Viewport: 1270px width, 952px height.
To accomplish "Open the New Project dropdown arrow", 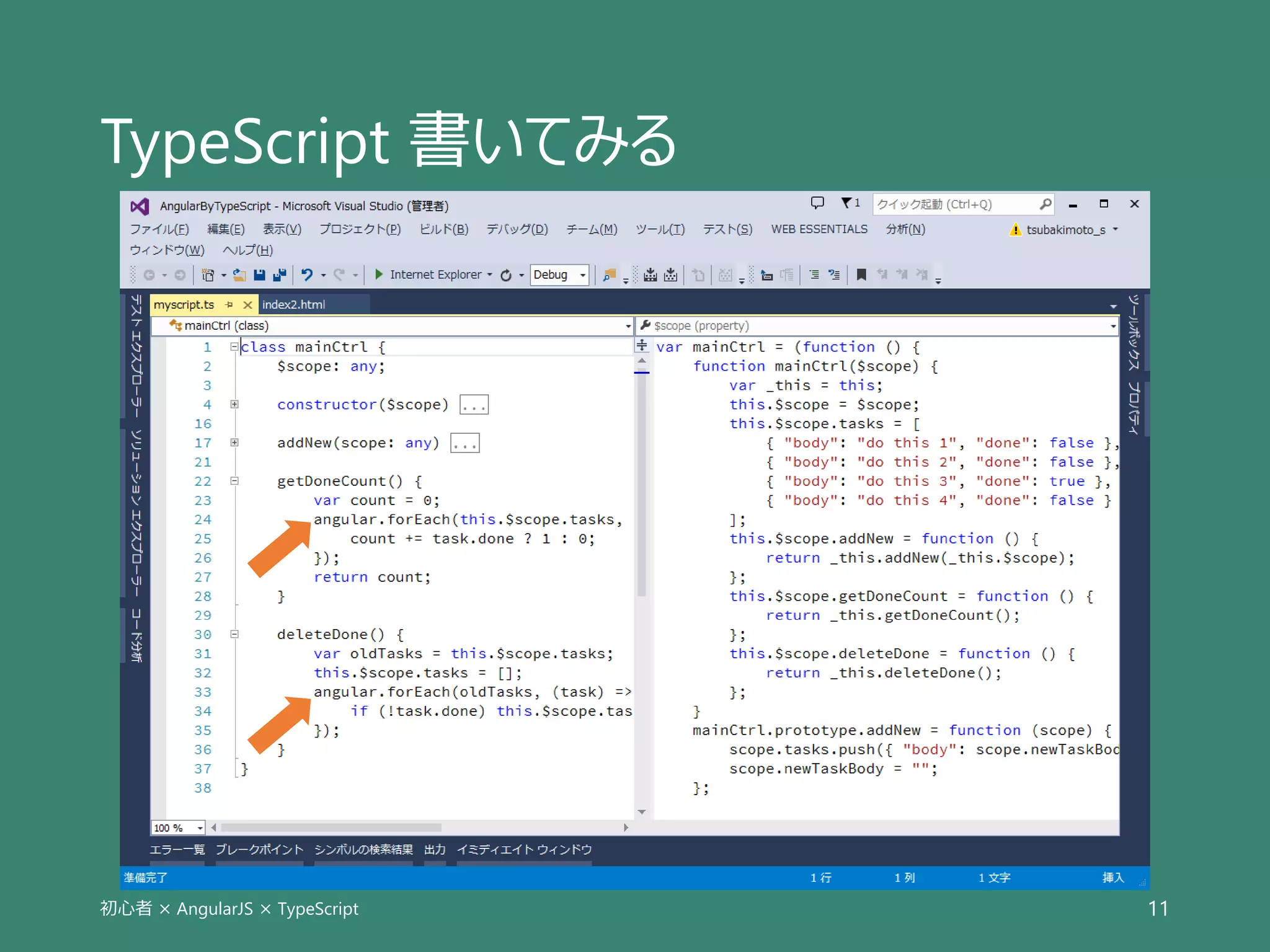I will click(223, 275).
